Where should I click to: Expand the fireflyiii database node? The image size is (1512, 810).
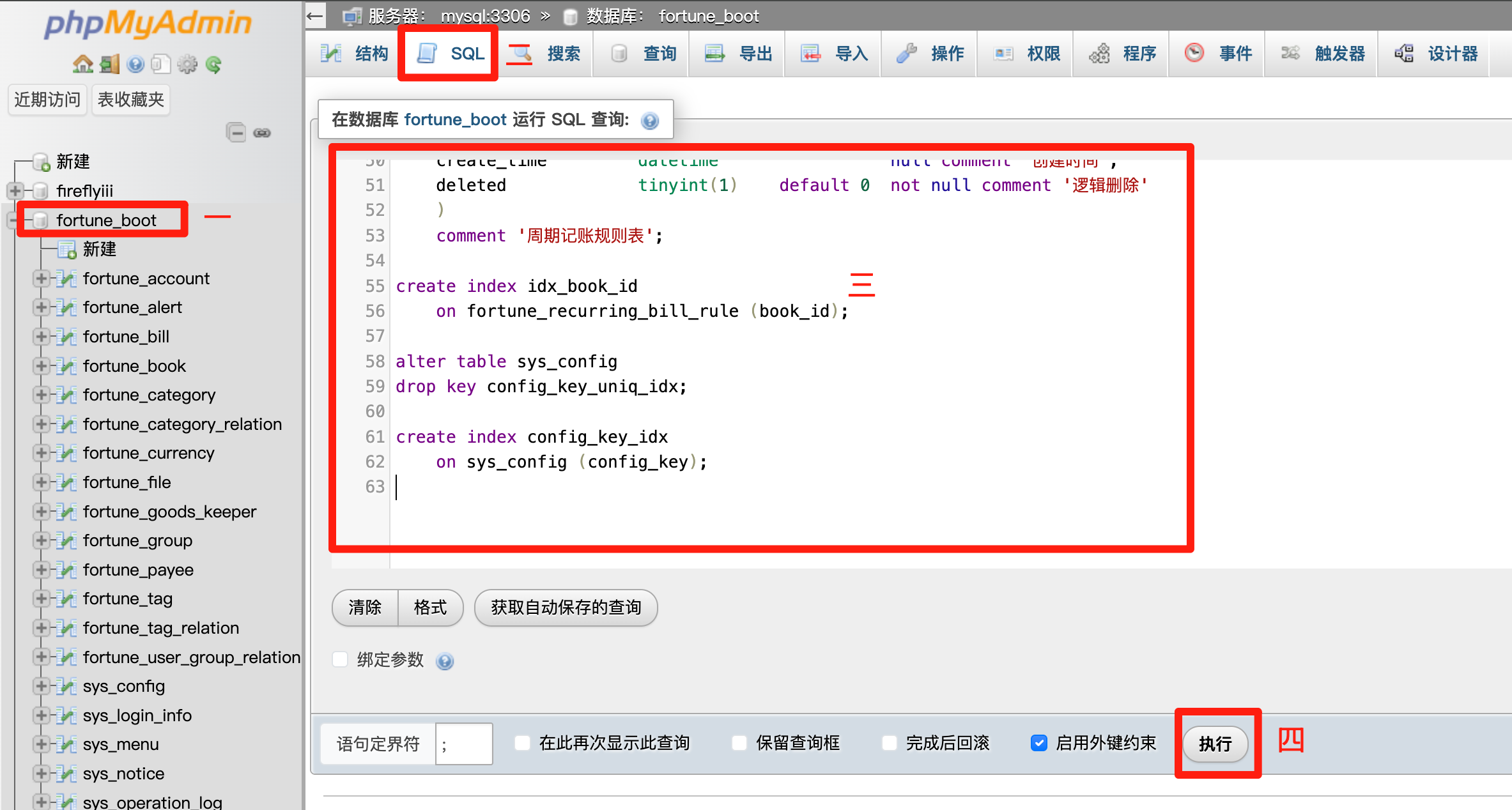coord(15,190)
